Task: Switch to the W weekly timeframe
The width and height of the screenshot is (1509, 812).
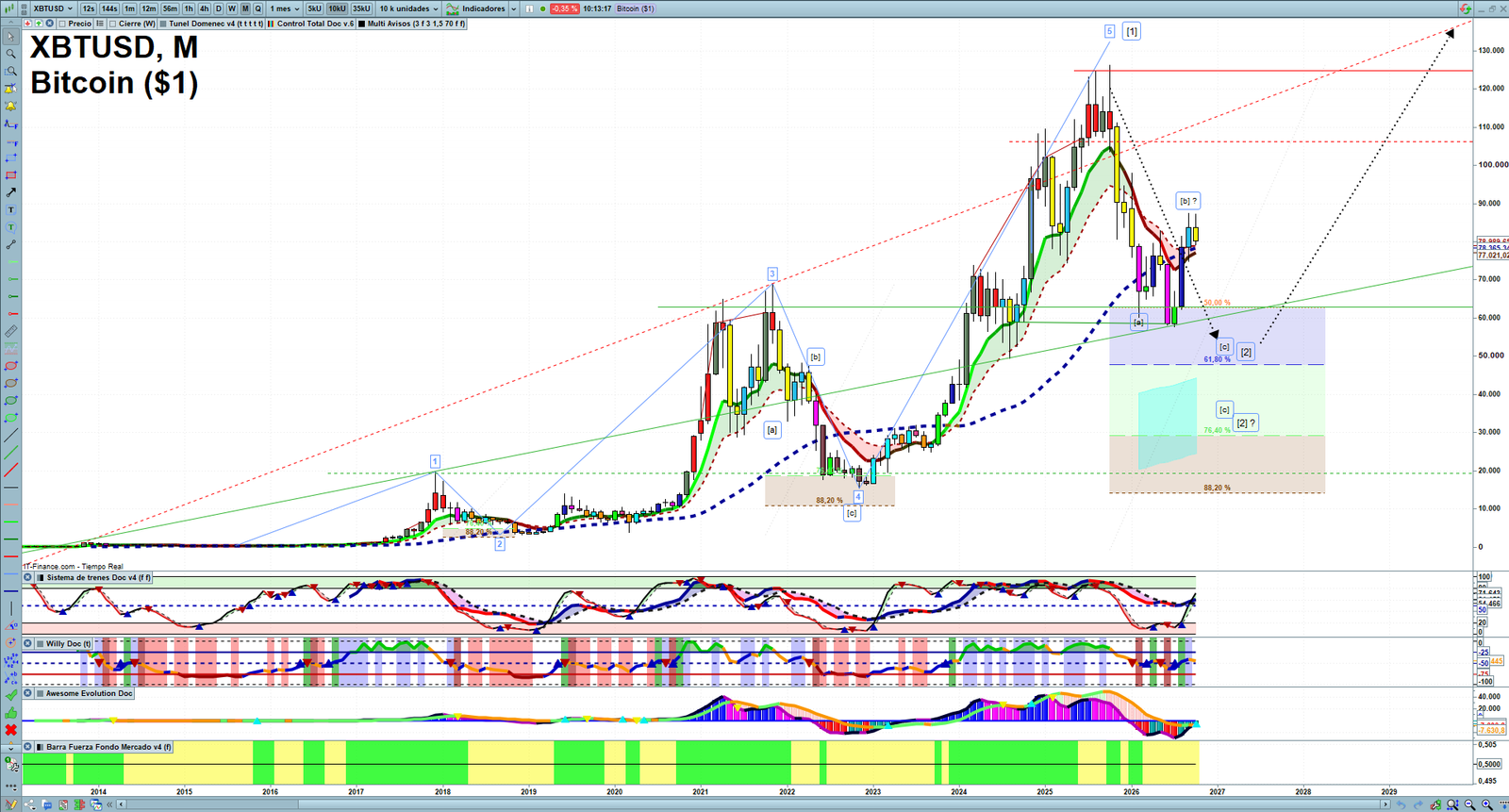Action: [232, 8]
